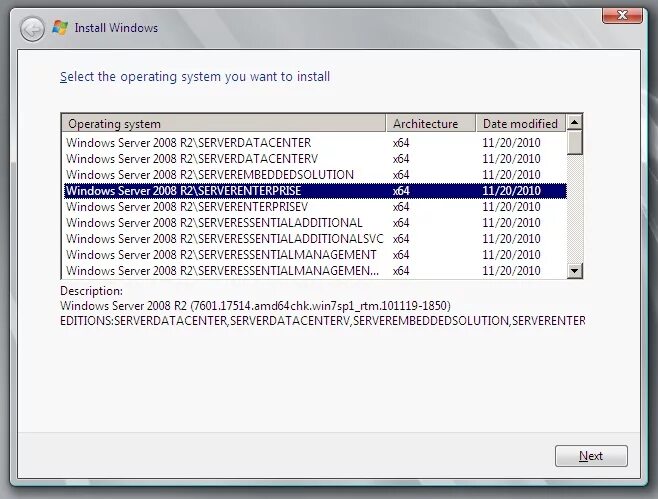This screenshot has width=658, height=499.
Task: Select the truncated SERVERESSENTIALMANAGEMEN... row
Action: tap(315, 270)
